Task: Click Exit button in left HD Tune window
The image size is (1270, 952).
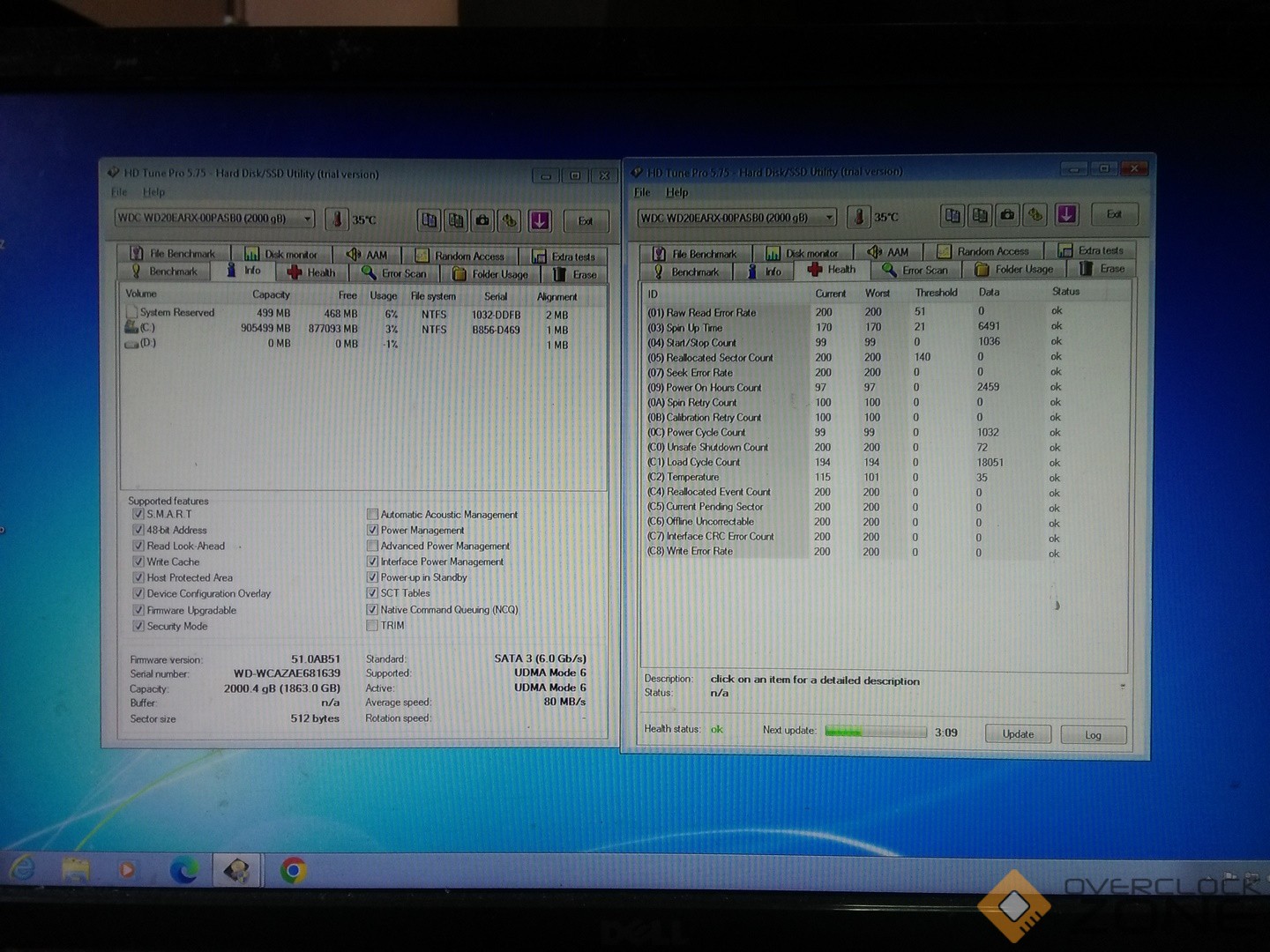Action: pos(586,220)
